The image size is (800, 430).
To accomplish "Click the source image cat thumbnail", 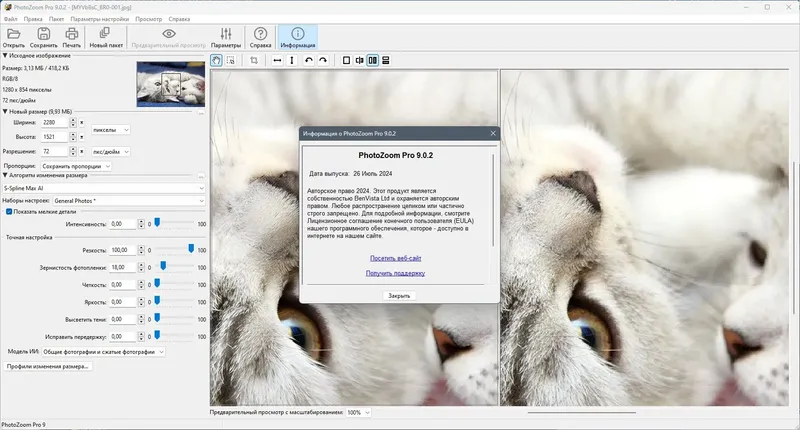I will (170, 84).
